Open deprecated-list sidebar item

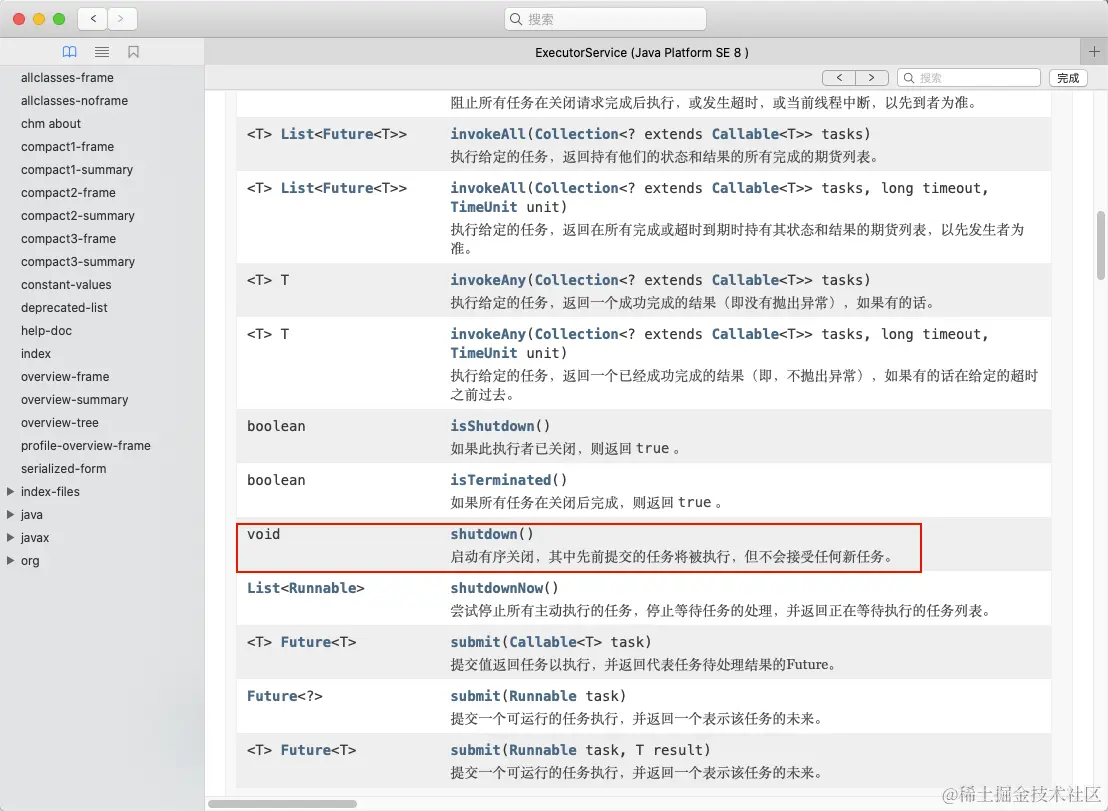(64, 307)
